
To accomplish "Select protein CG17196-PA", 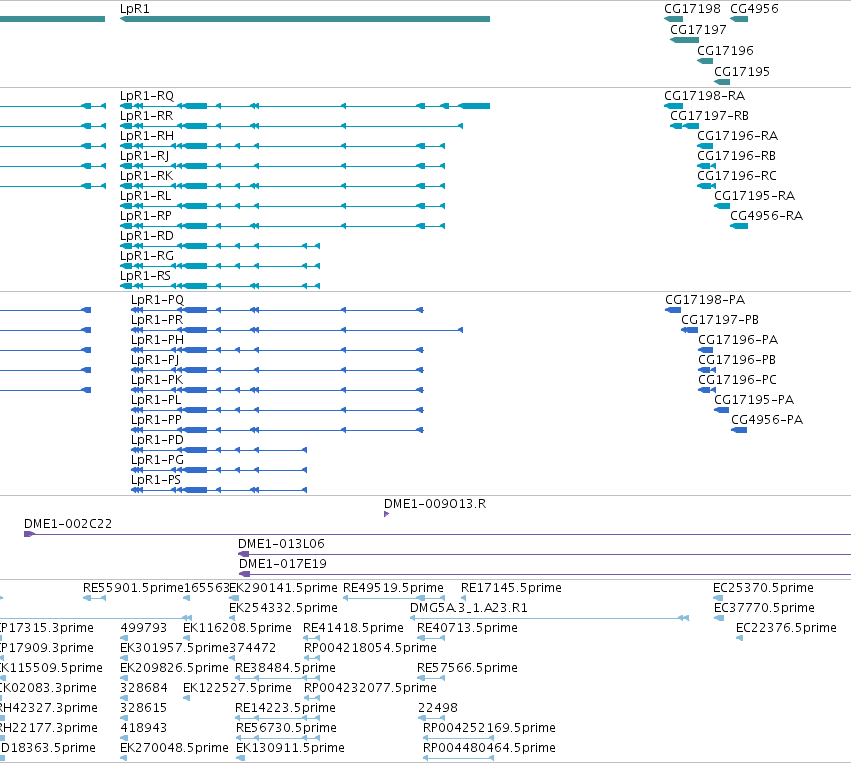I will (x=706, y=350).
